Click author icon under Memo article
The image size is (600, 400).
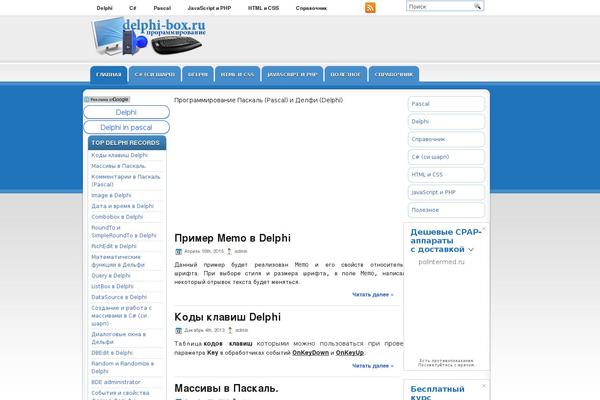pos(229,251)
